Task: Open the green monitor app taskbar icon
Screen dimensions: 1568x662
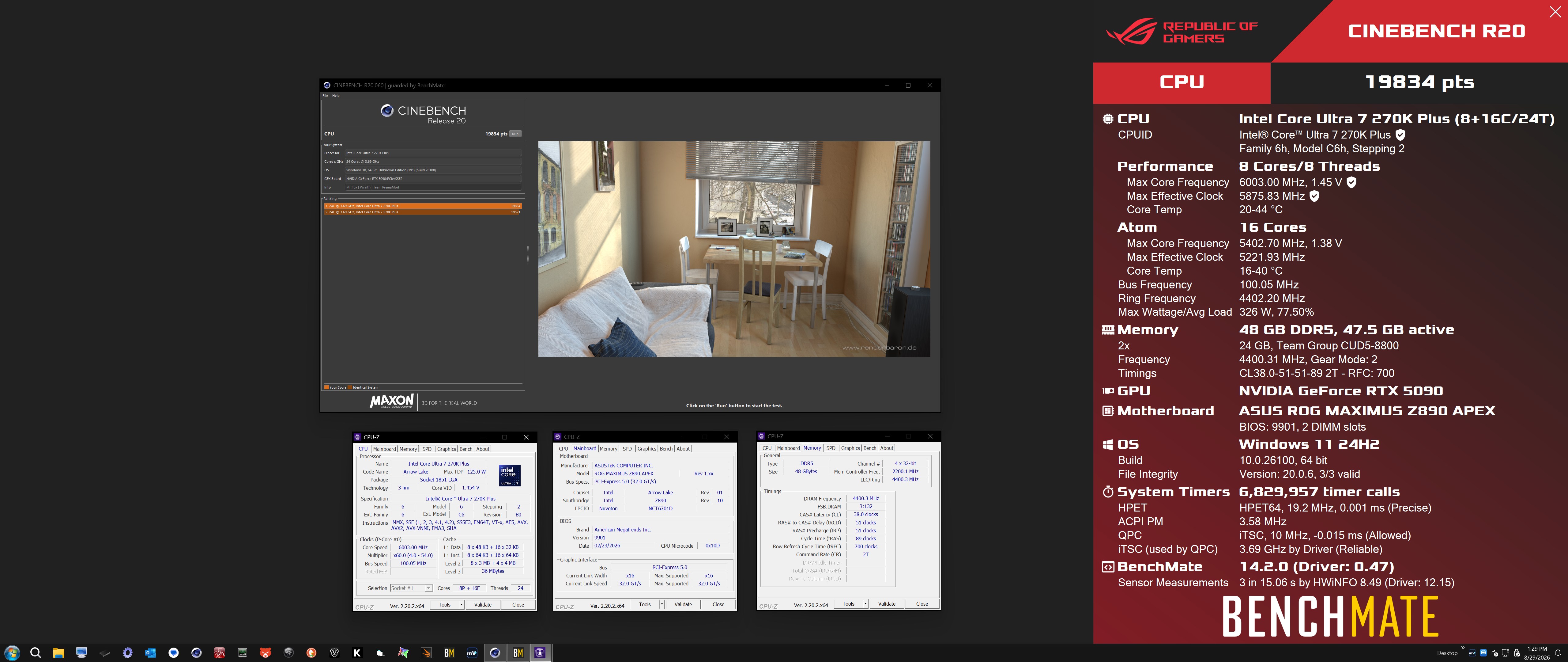Action: (242, 653)
